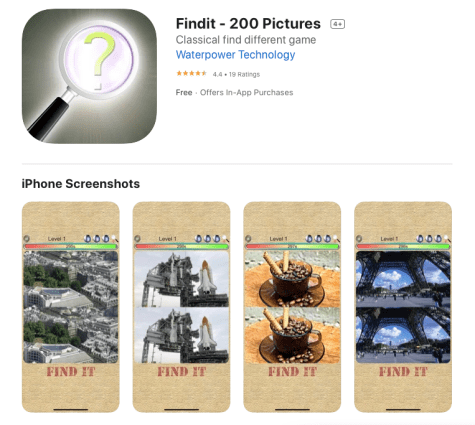Click the star rating icons
This screenshot has height=425, width=475.
(192, 73)
